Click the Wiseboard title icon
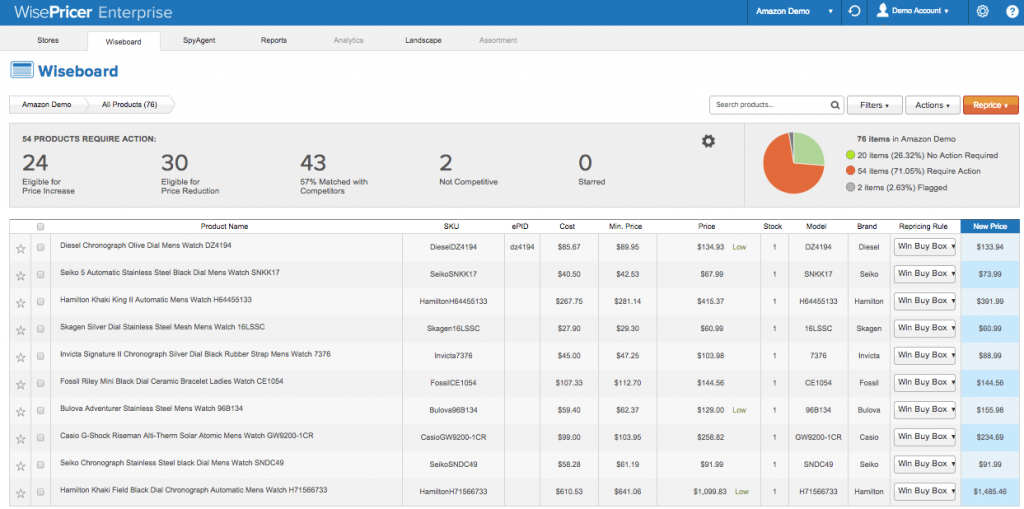The width and height of the screenshot is (1024, 509). click(22, 71)
